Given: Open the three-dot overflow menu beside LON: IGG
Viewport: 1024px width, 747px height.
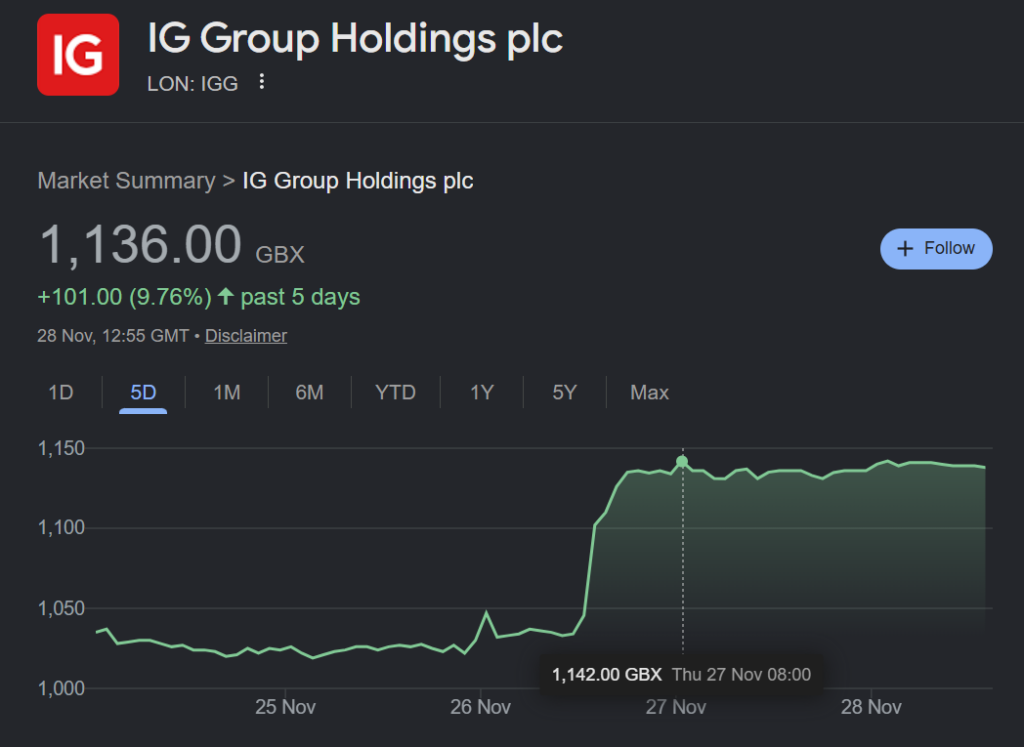Looking at the screenshot, I should tap(261, 83).
